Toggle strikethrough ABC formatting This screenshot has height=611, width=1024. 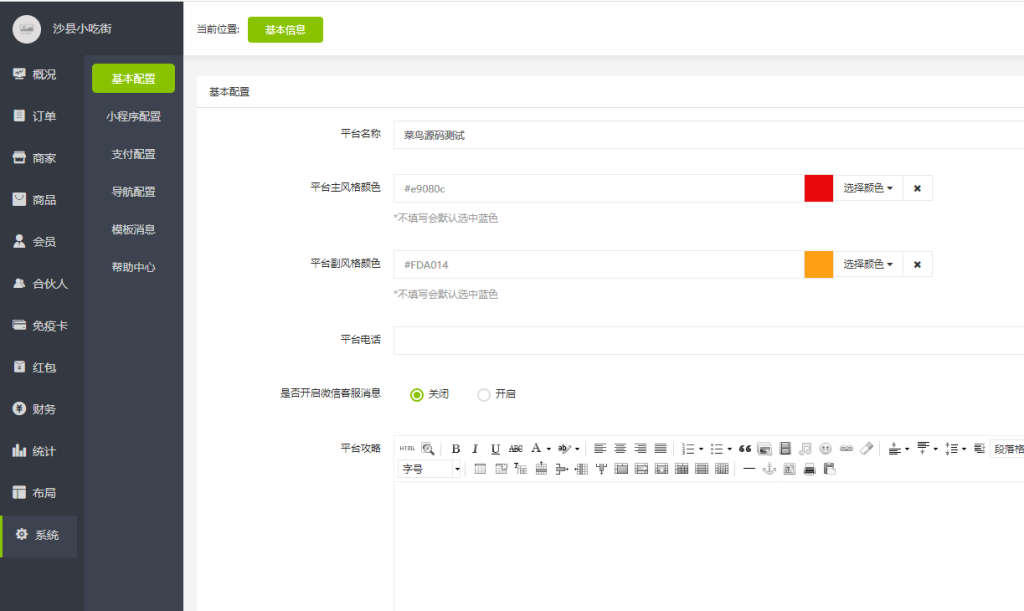pos(515,448)
